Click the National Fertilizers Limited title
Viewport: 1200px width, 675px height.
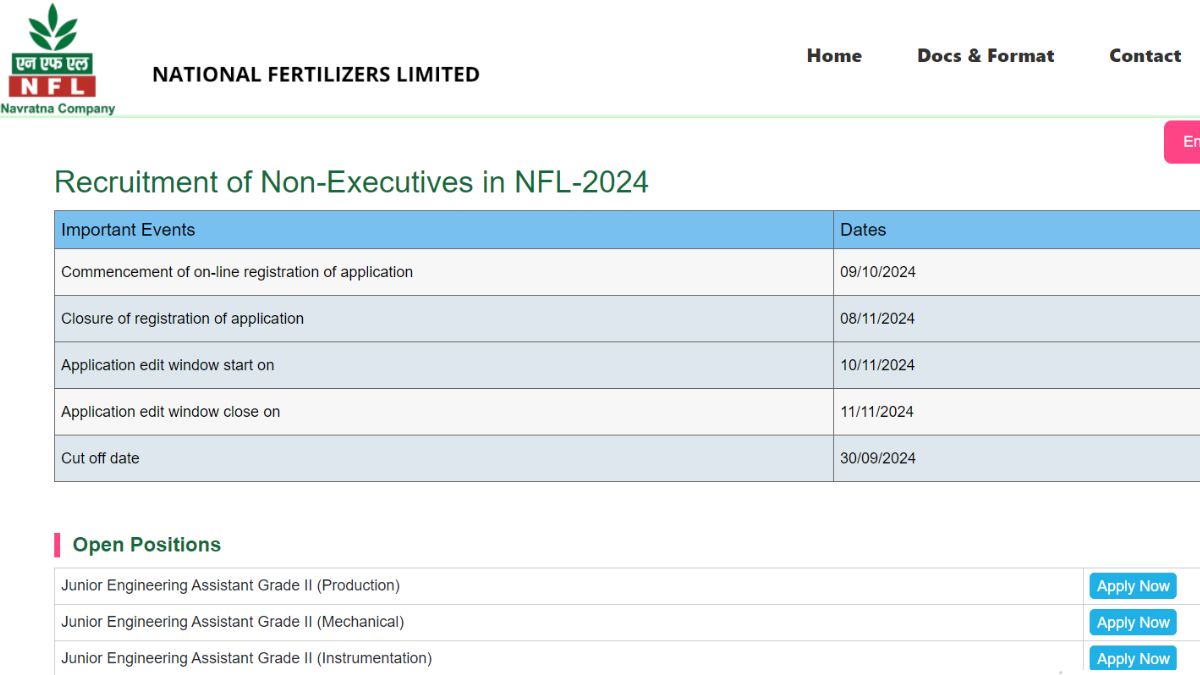[x=315, y=74]
